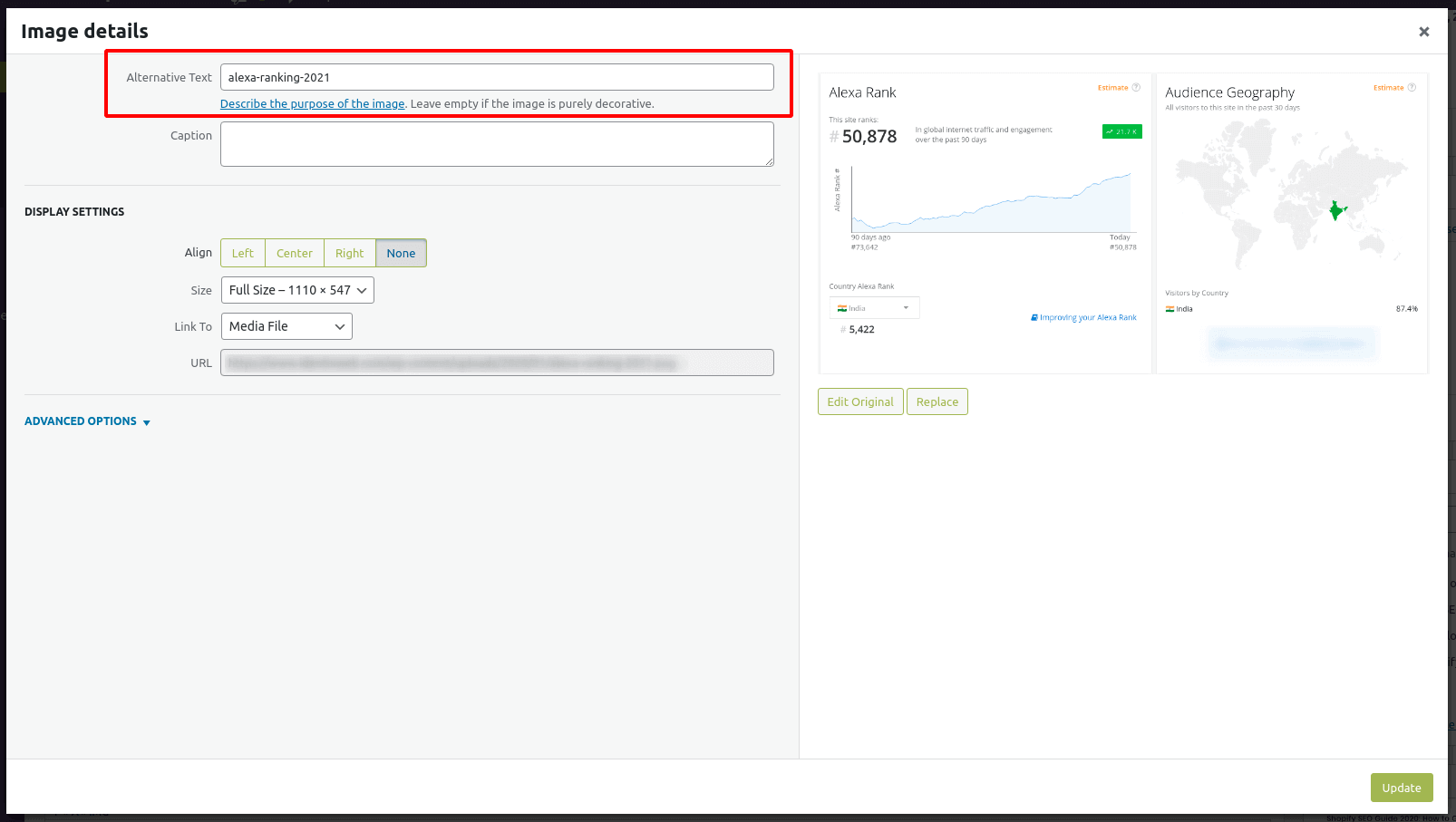The height and width of the screenshot is (822, 1456).
Task: Align the image Left
Action: pos(243,253)
